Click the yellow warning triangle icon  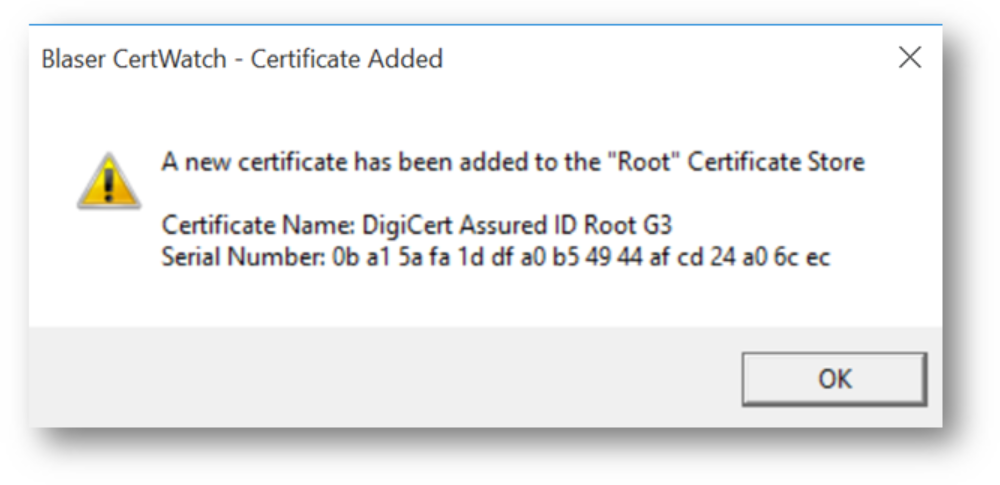pos(109,181)
